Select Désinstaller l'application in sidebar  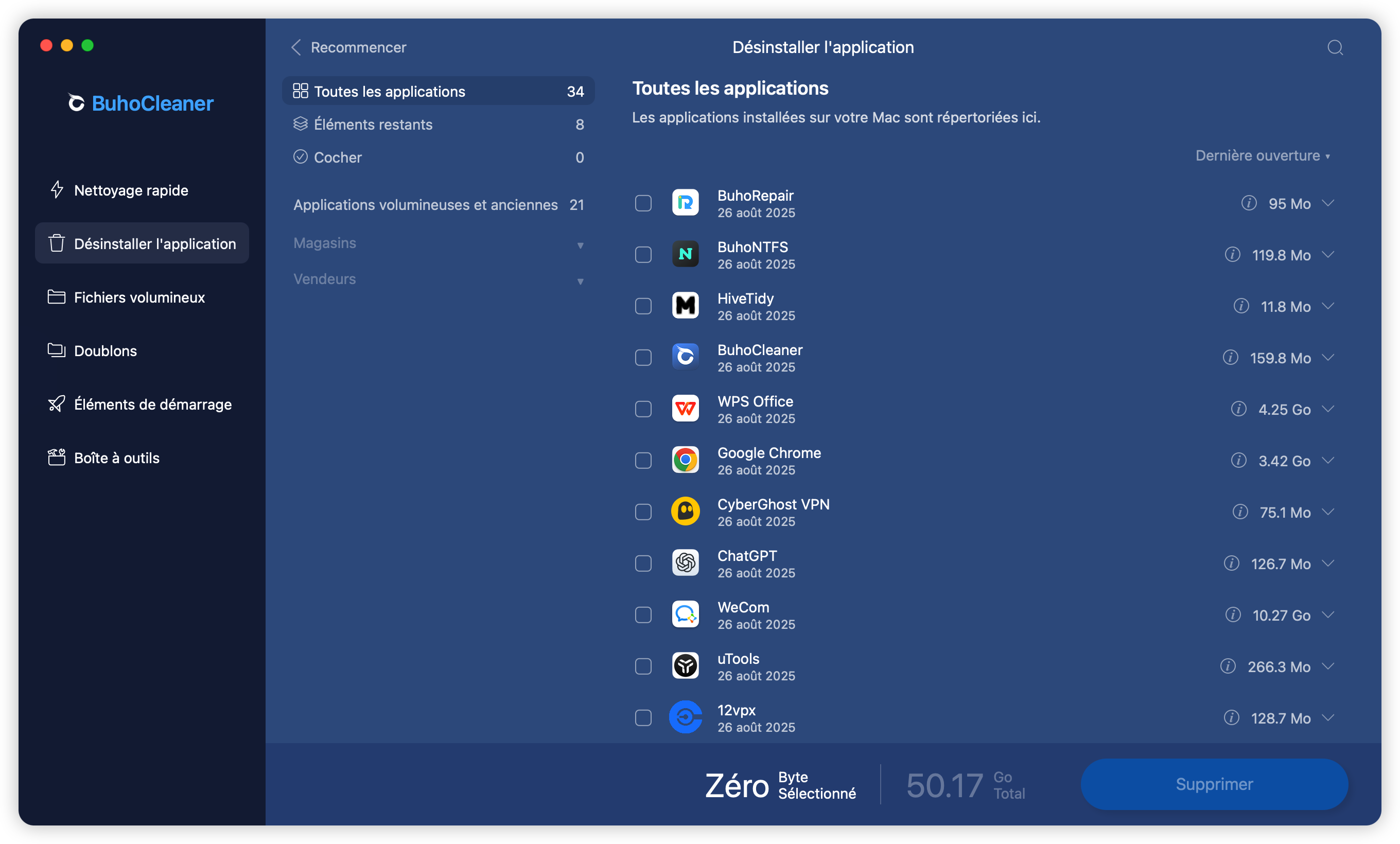(142, 243)
